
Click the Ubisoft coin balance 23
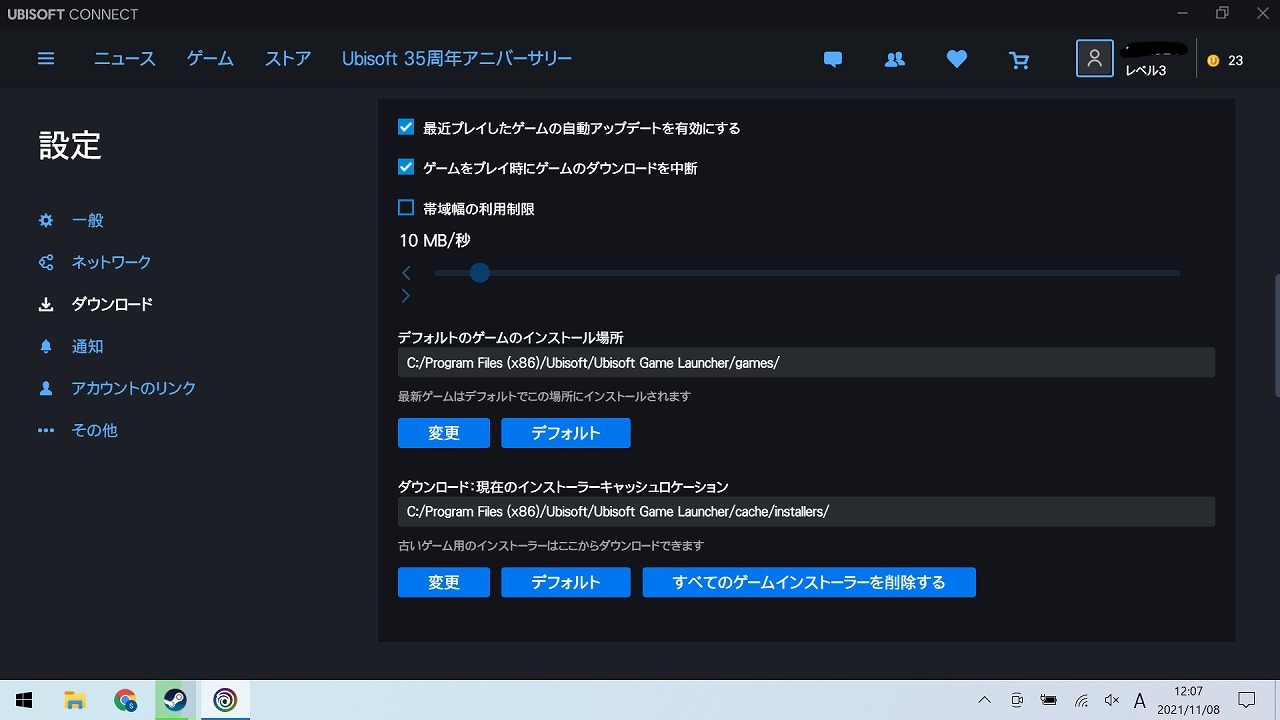[1225, 60]
